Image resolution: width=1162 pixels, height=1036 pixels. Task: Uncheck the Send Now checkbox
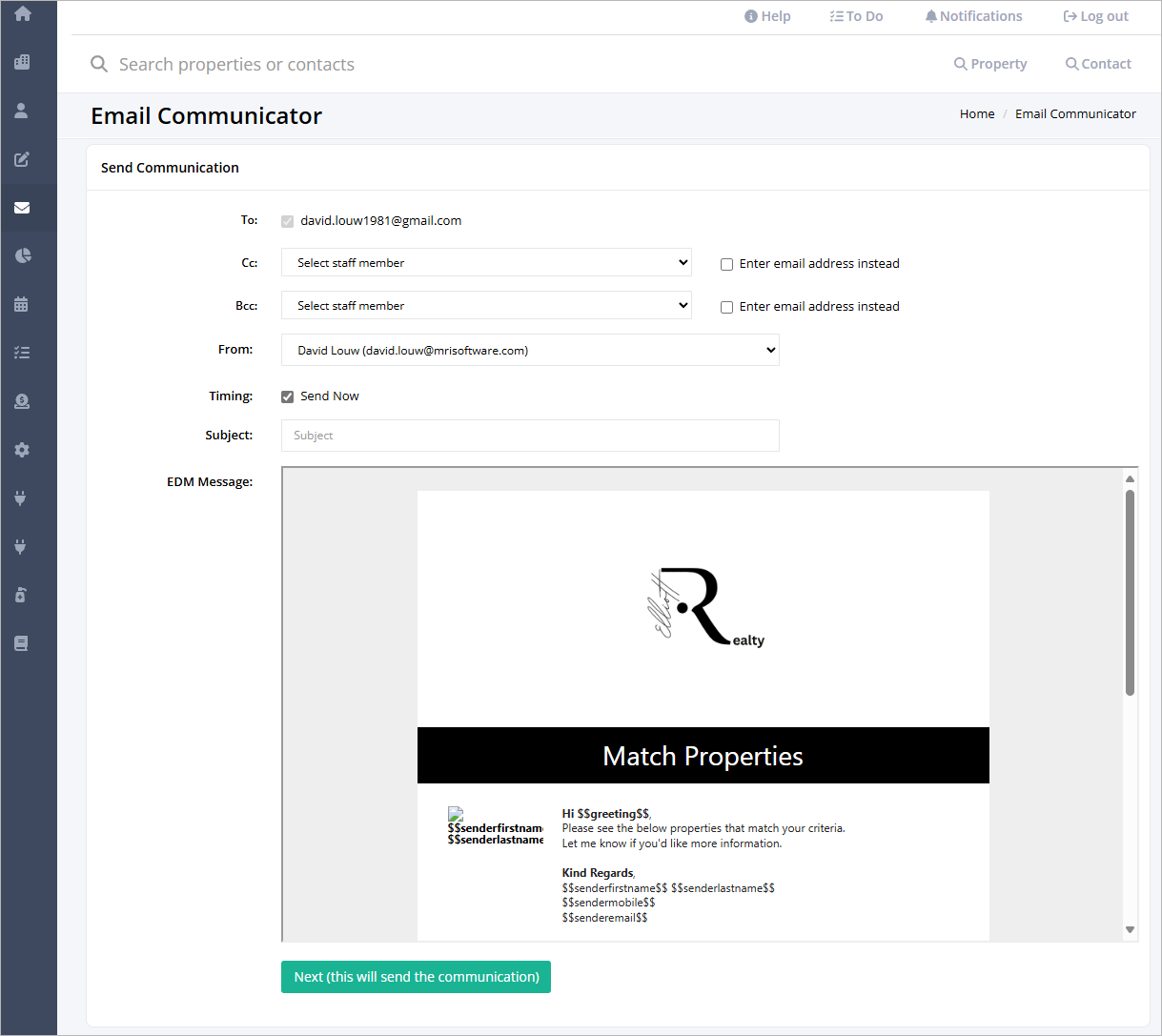(287, 396)
